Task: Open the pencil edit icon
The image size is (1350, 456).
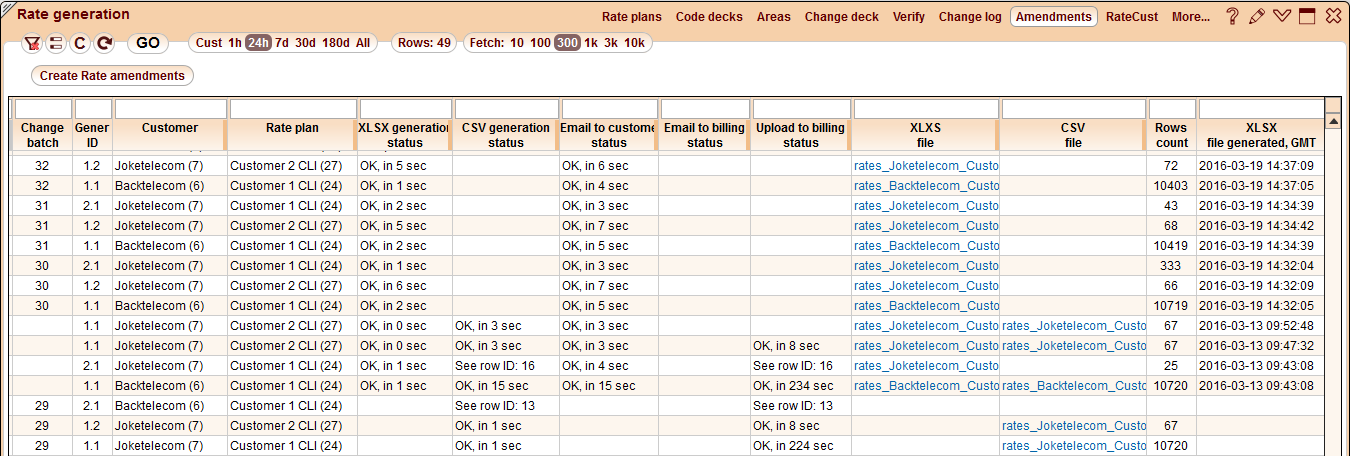Action: pyautogui.click(x=1257, y=16)
